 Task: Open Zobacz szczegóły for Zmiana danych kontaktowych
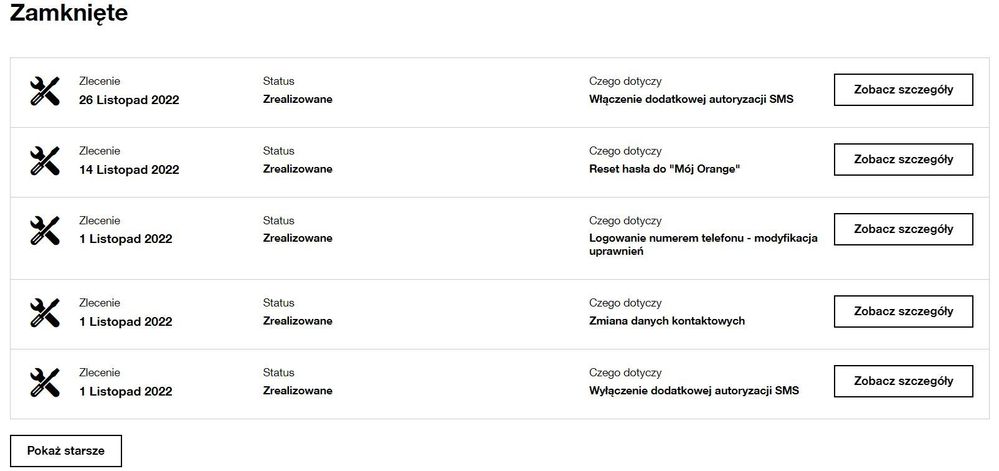(x=903, y=311)
